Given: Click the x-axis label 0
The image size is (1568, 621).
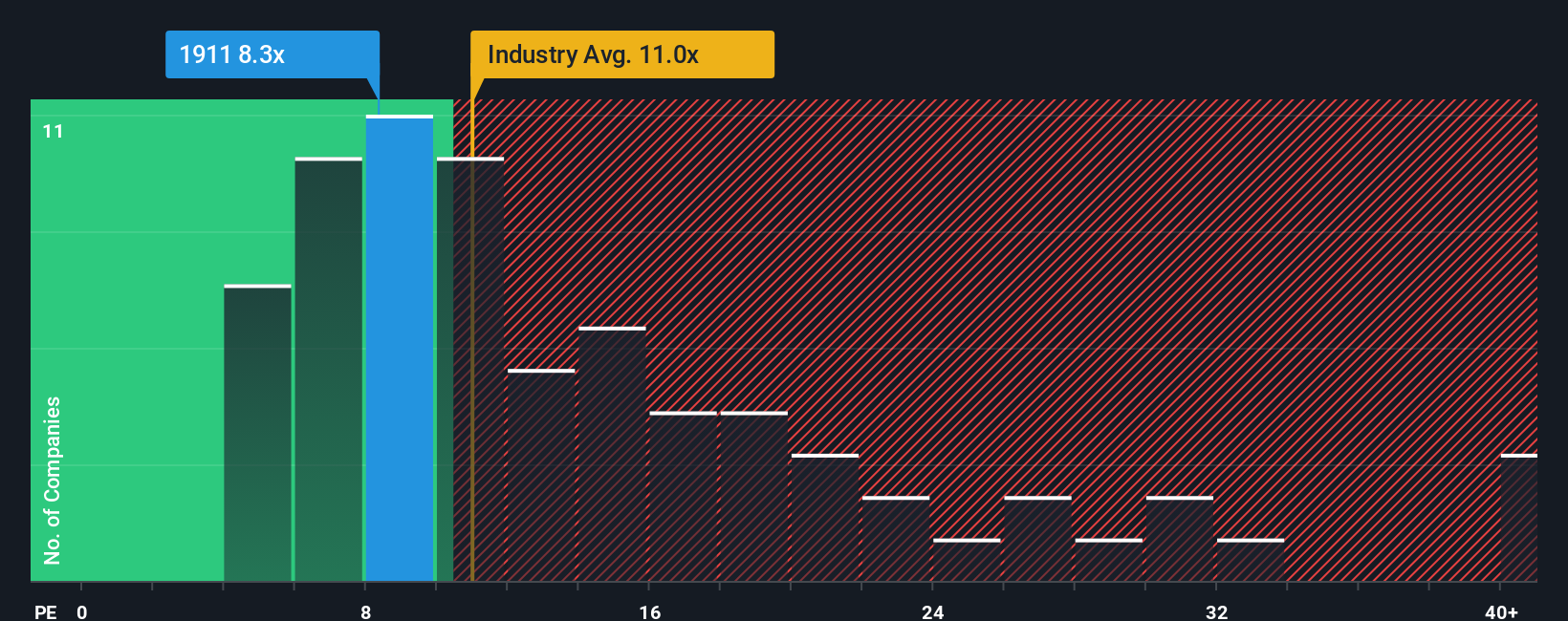Looking at the screenshot, I should (82, 611).
